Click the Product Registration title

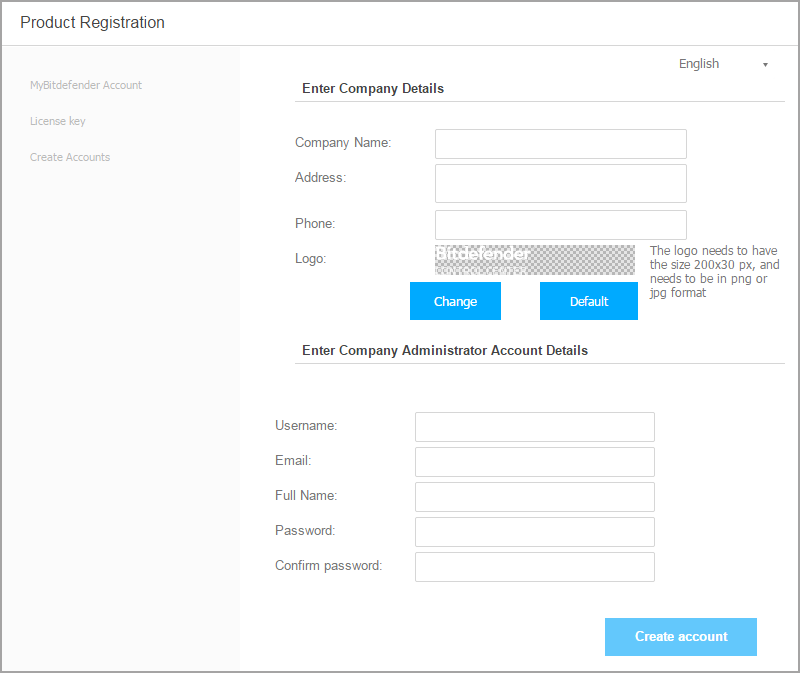(91, 22)
